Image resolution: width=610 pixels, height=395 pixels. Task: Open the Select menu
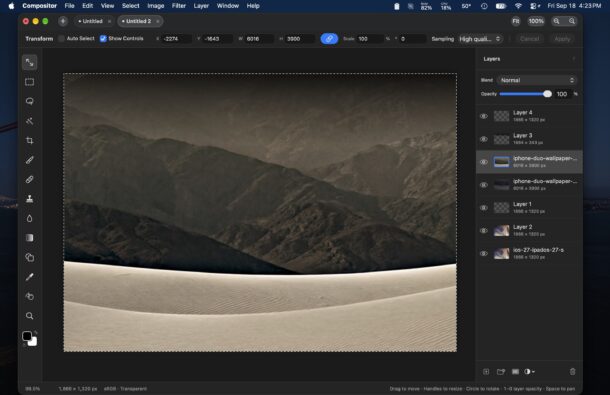130,6
